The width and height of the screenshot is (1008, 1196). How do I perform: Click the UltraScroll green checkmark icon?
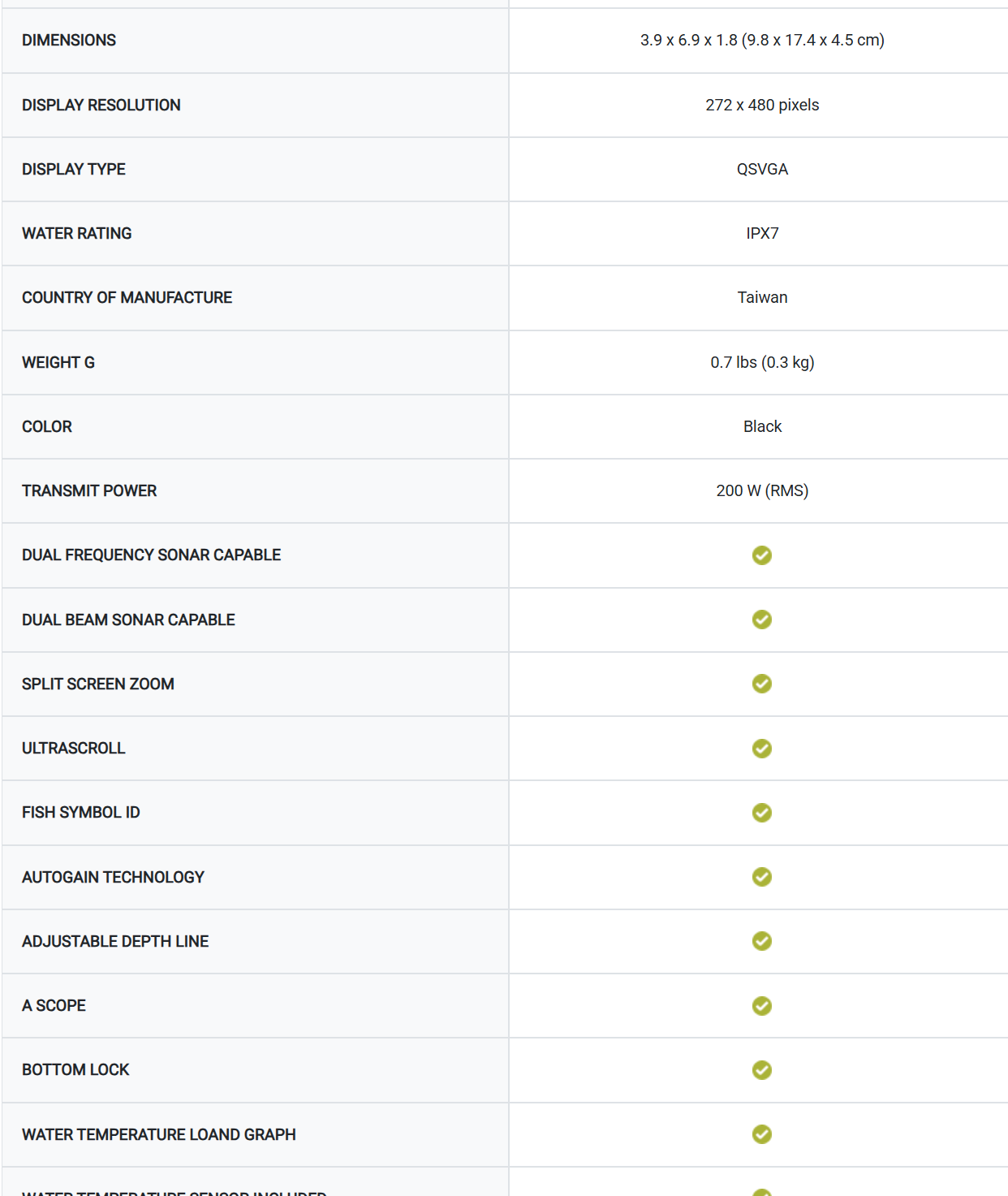(x=761, y=749)
